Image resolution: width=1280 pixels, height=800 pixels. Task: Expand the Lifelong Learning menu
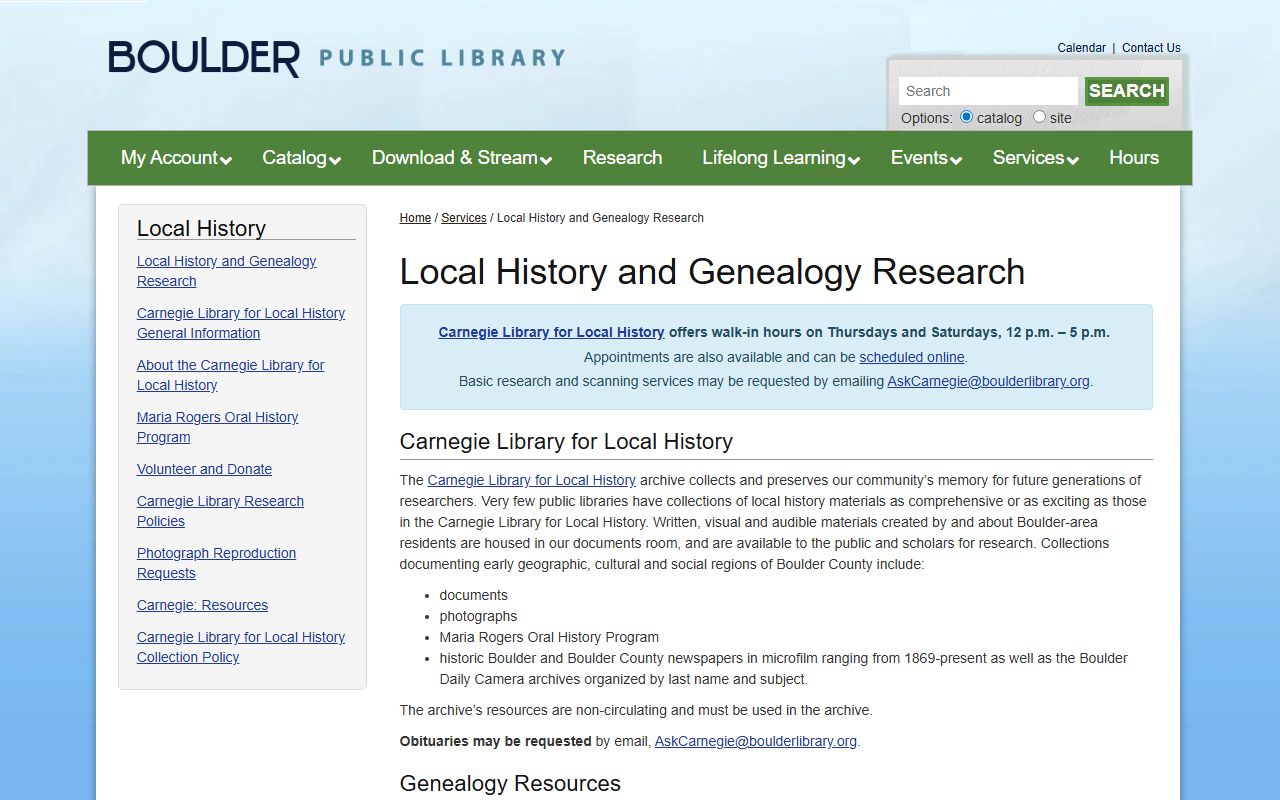point(854,160)
